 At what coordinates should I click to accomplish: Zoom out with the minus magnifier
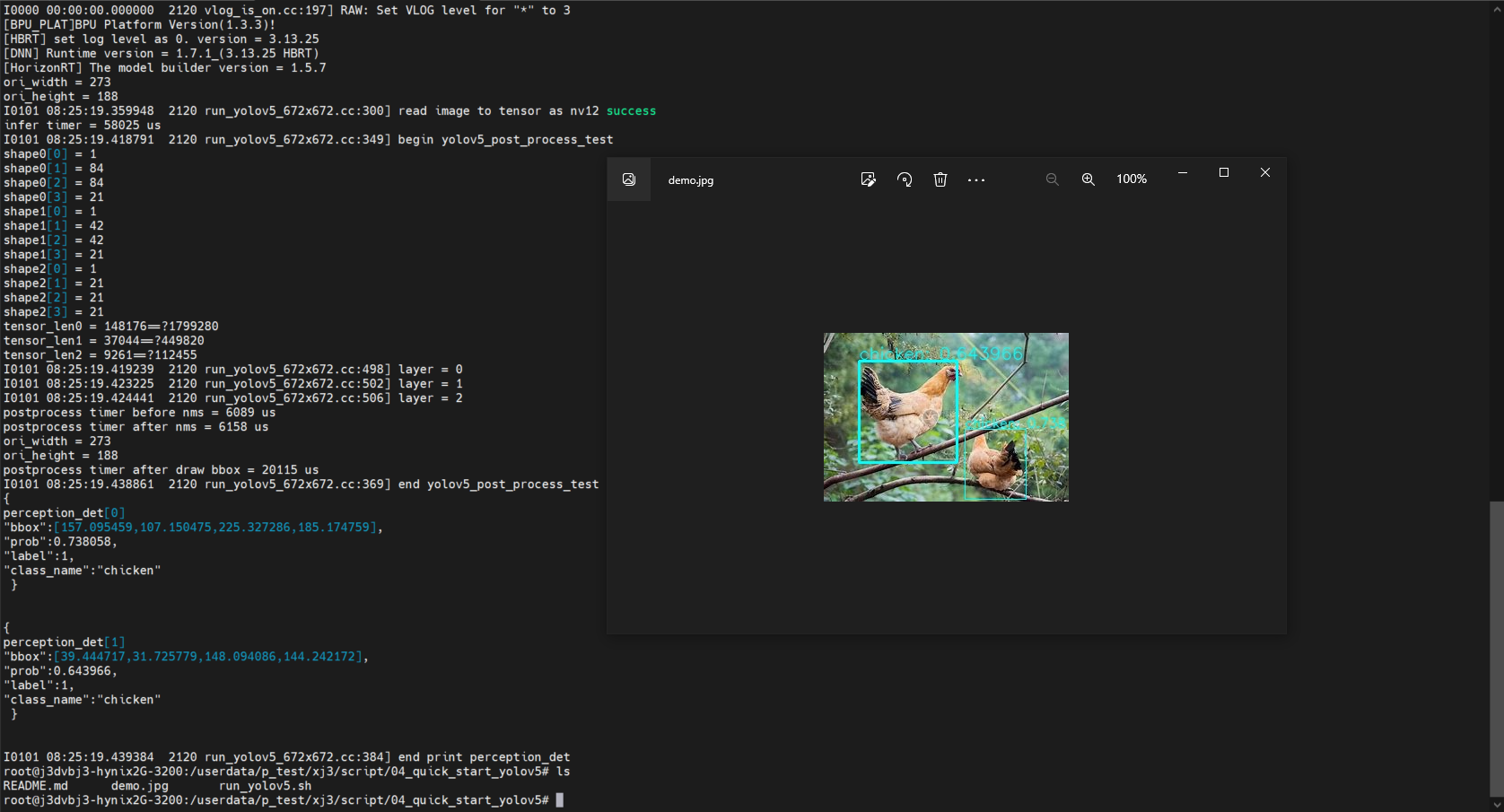tap(1053, 179)
